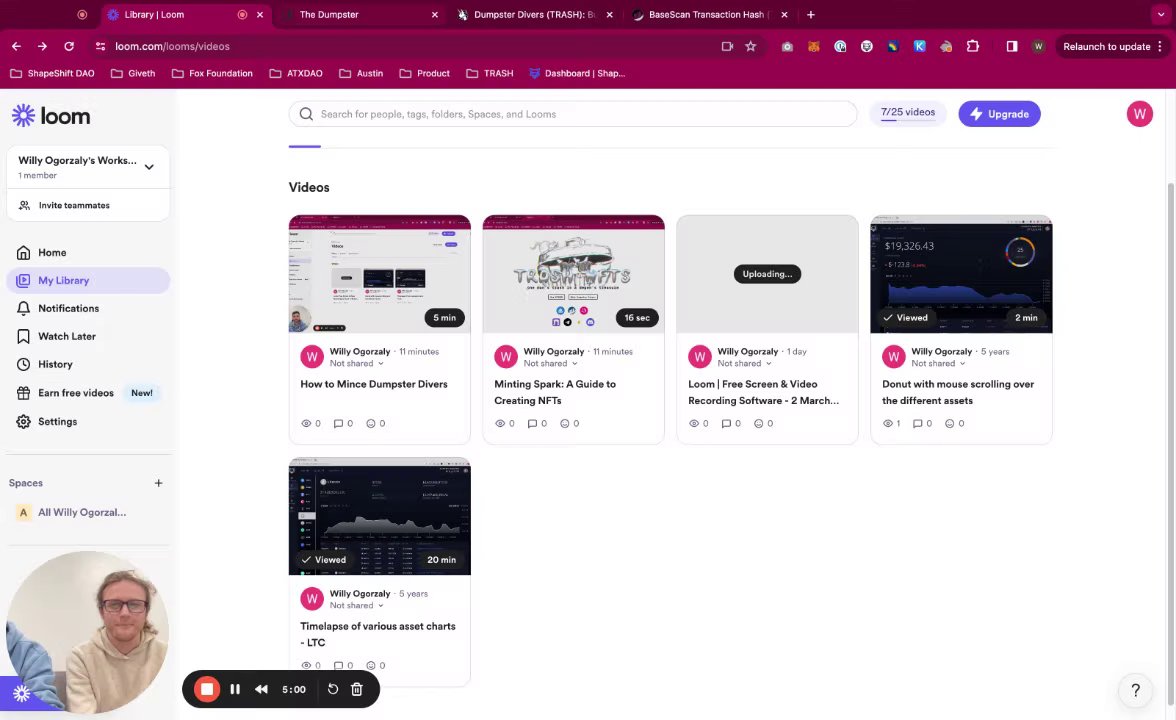Restart the recording

coord(333,689)
